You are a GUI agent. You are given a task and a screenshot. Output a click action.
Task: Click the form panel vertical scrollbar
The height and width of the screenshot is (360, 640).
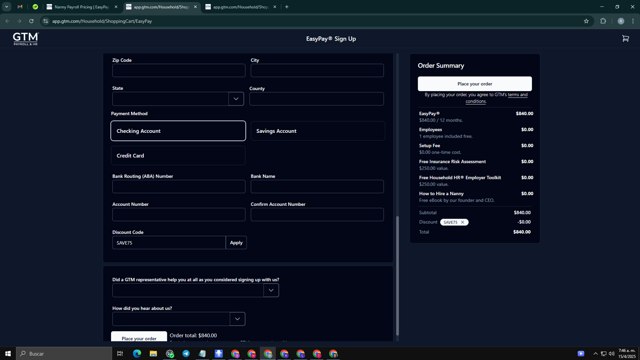[397, 276]
